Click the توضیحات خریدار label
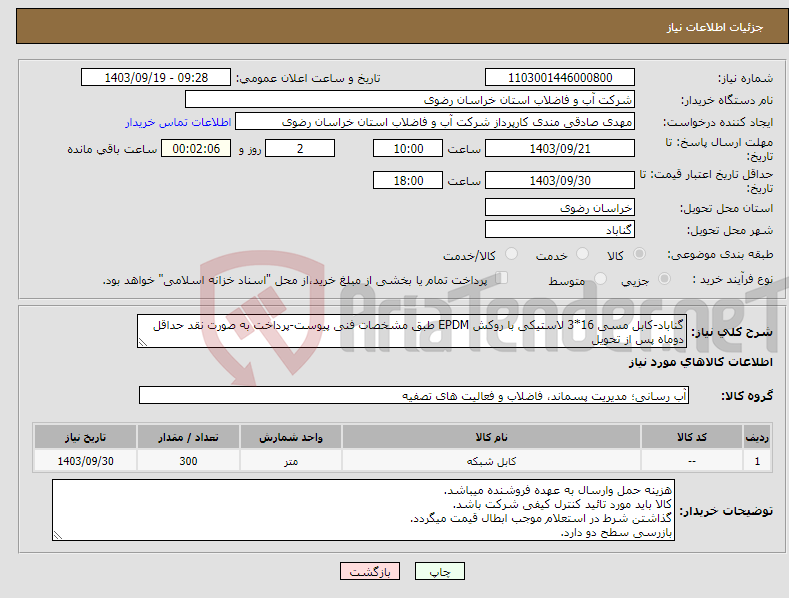 (726, 511)
